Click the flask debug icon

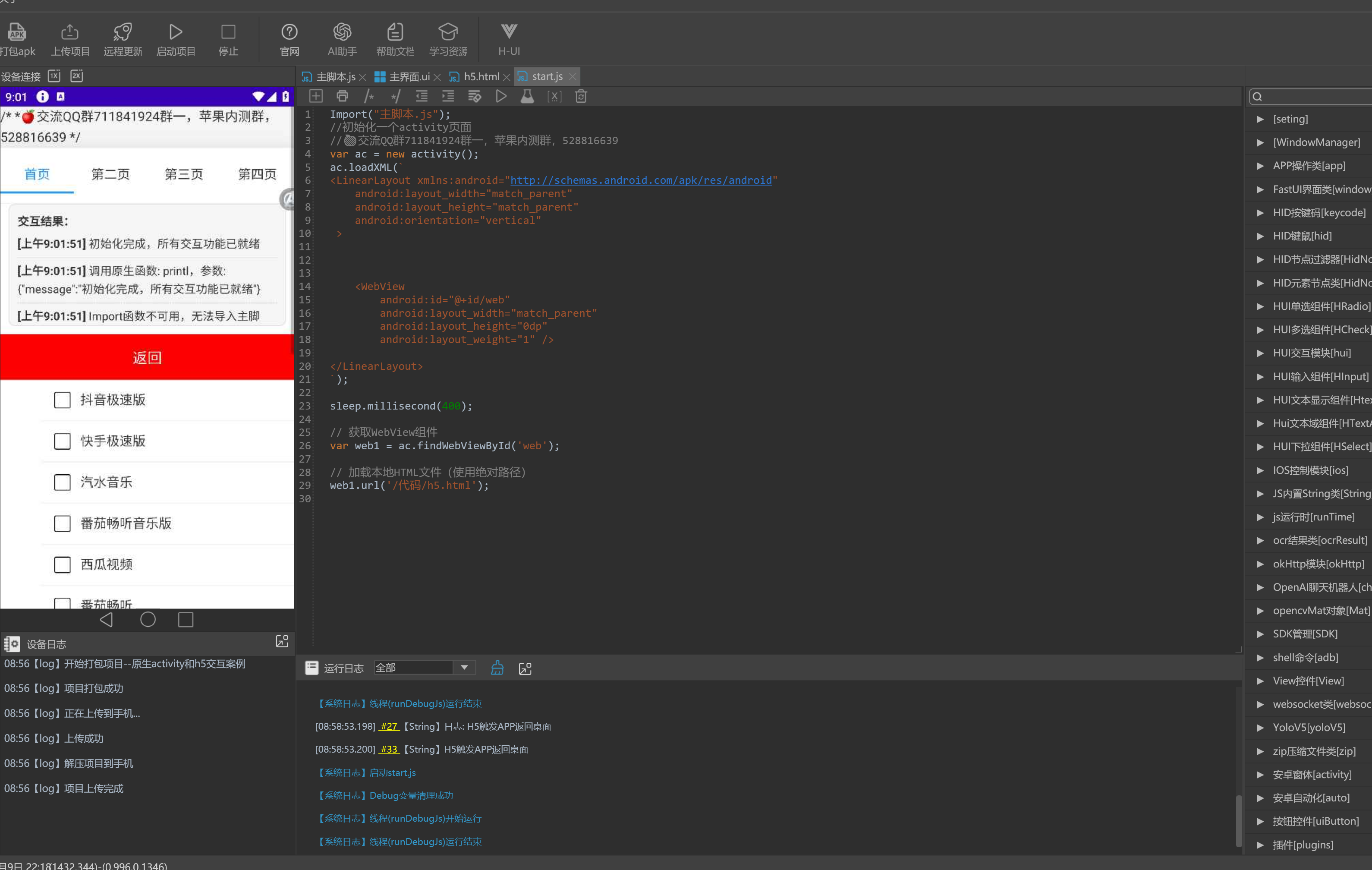coord(527,96)
